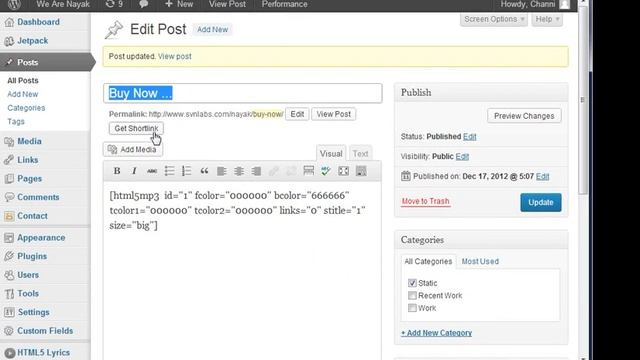Toggle italic formatting in editor toolbar

tap(134, 171)
